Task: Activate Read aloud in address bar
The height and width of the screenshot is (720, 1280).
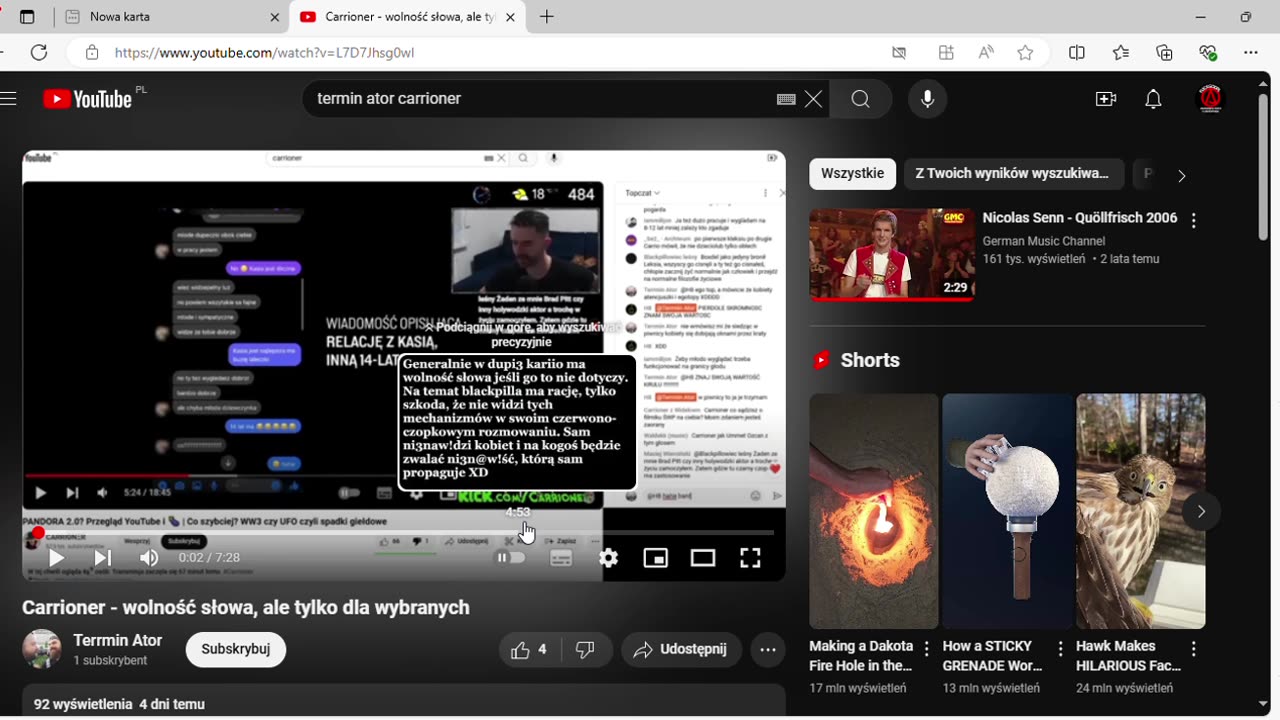Action: pos(986,53)
